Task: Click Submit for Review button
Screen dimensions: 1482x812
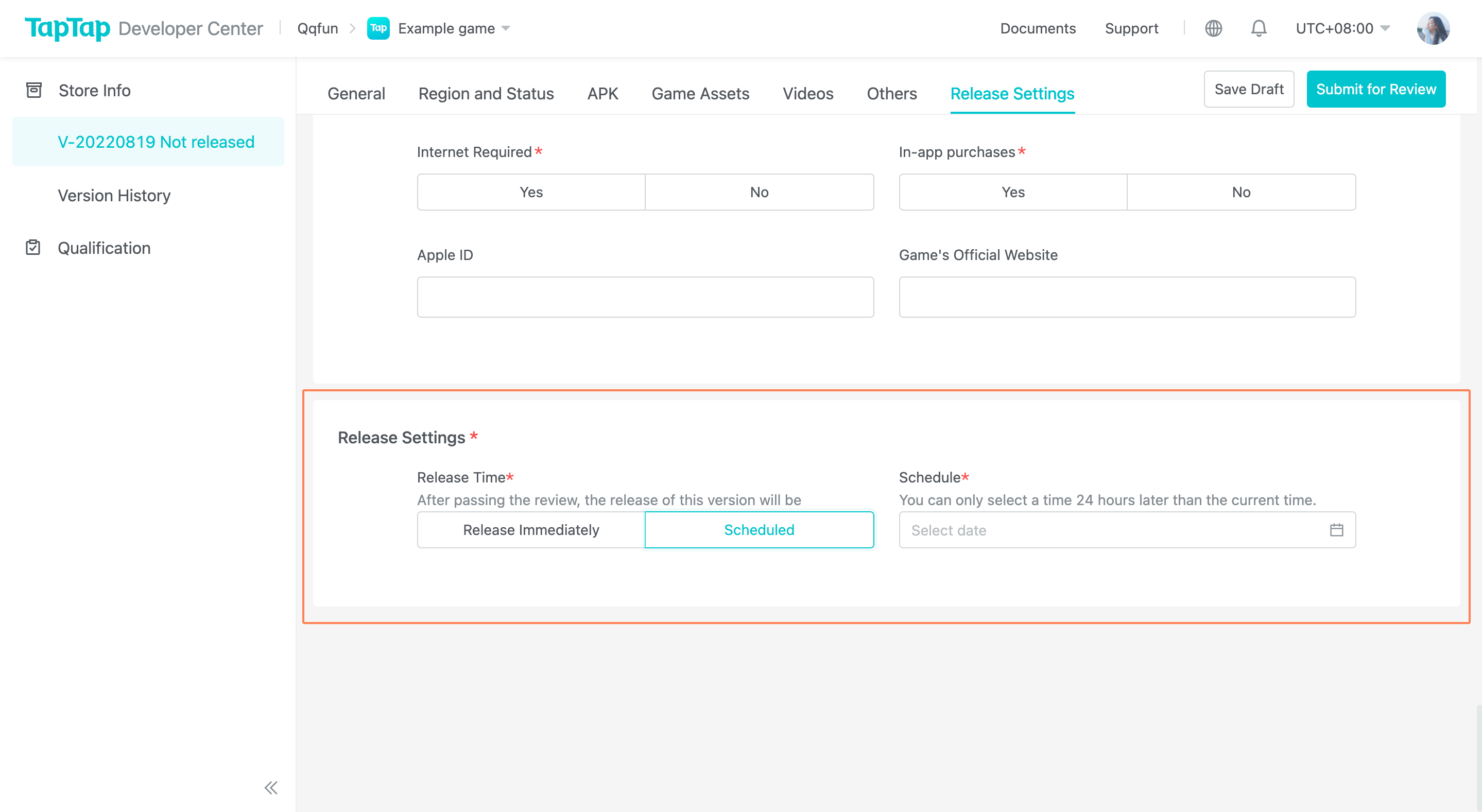Action: tap(1375, 89)
